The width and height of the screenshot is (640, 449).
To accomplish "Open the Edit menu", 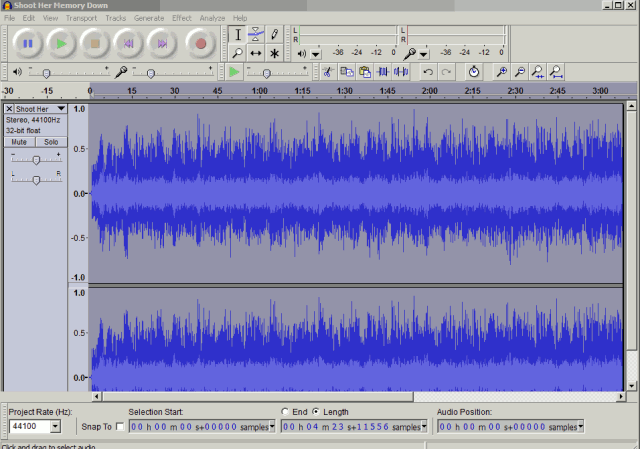I will (x=29, y=18).
